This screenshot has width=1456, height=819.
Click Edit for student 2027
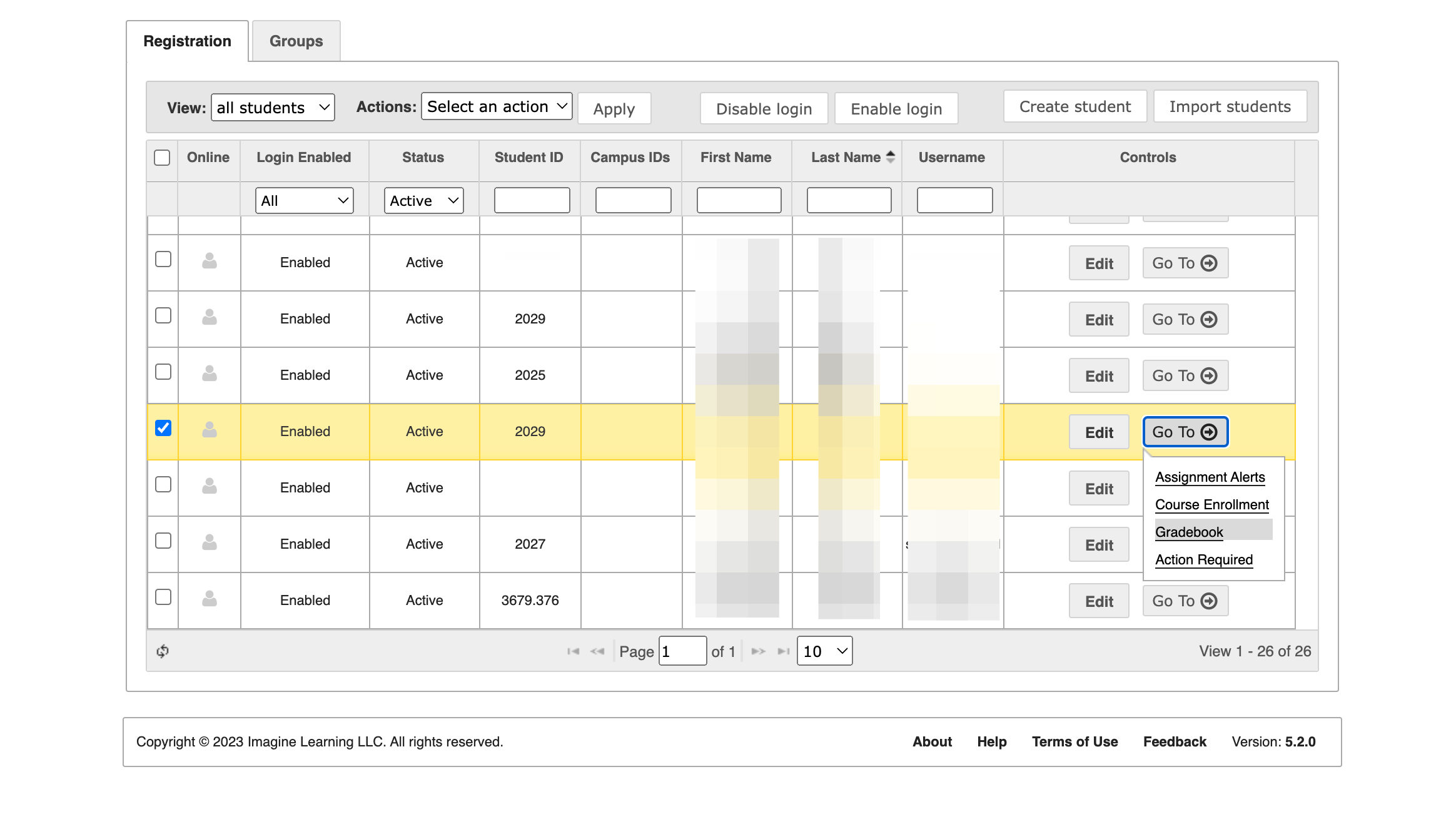tap(1099, 545)
